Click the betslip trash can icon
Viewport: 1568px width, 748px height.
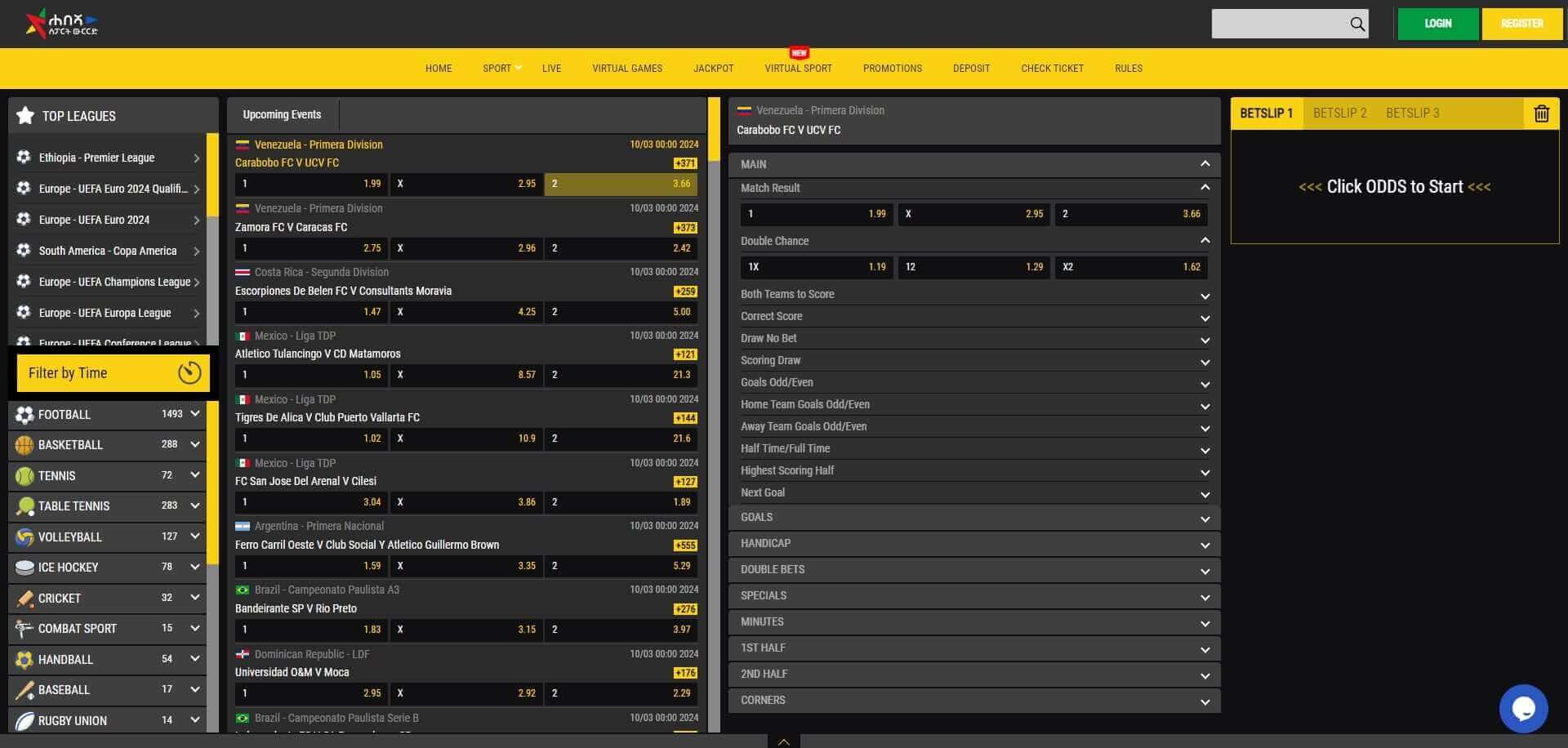(1541, 114)
